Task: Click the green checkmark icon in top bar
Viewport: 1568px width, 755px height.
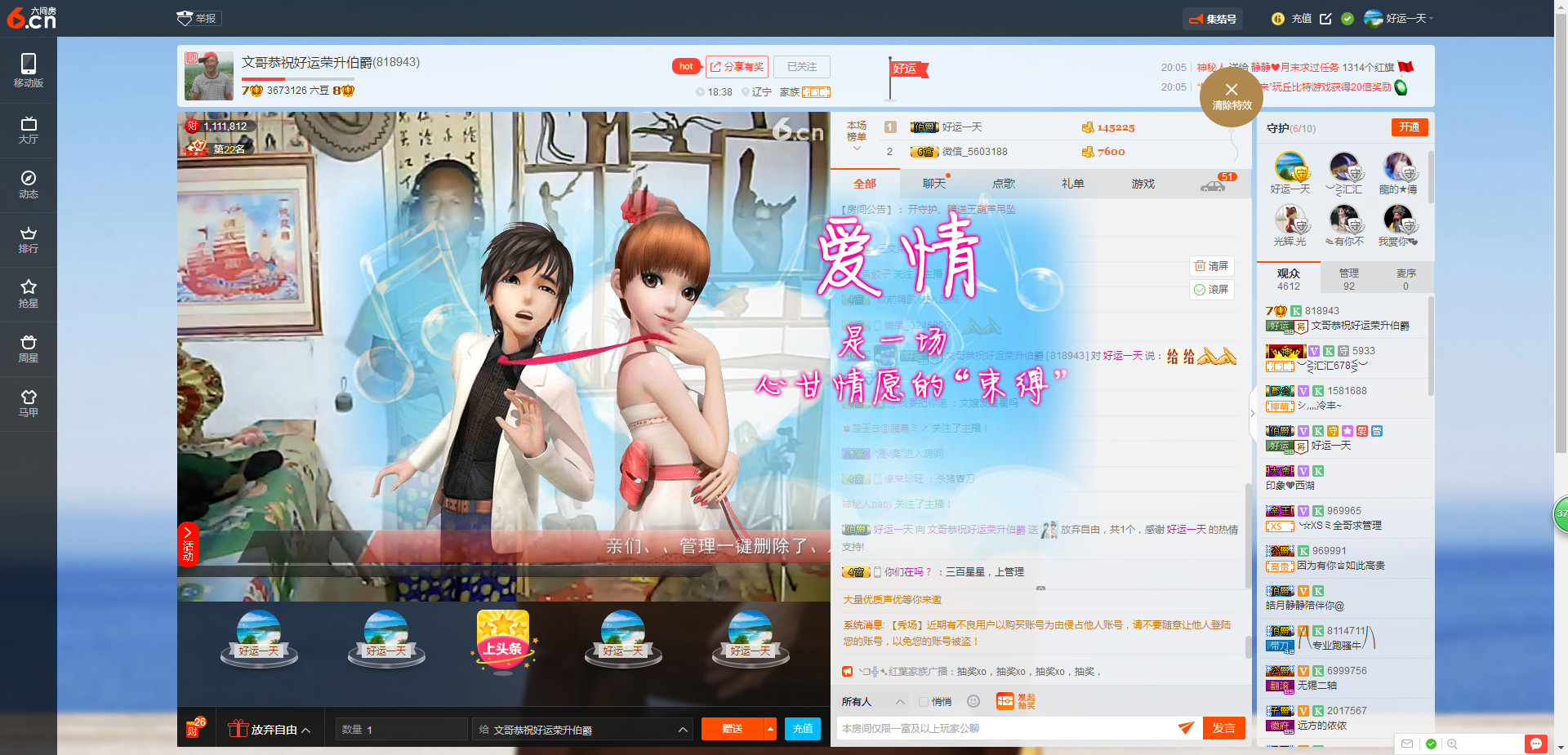Action: click(x=1347, y=19)
